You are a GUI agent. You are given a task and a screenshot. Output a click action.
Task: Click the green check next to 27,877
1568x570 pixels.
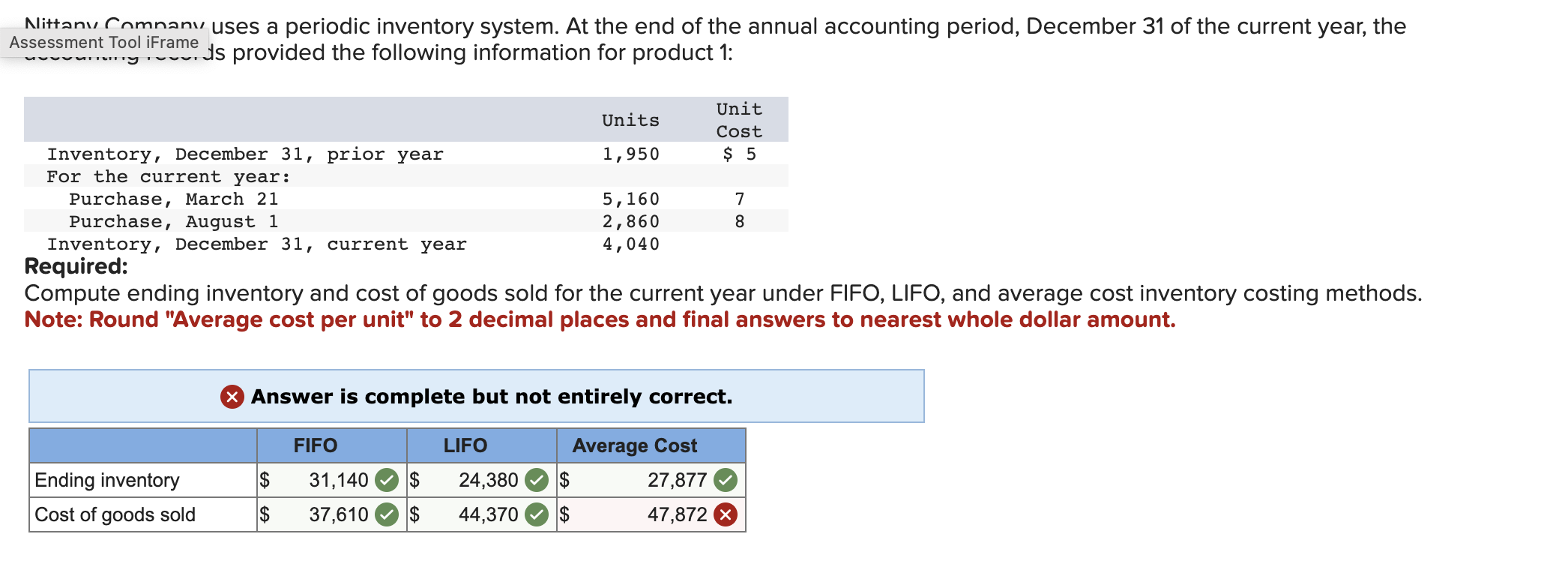726,480
